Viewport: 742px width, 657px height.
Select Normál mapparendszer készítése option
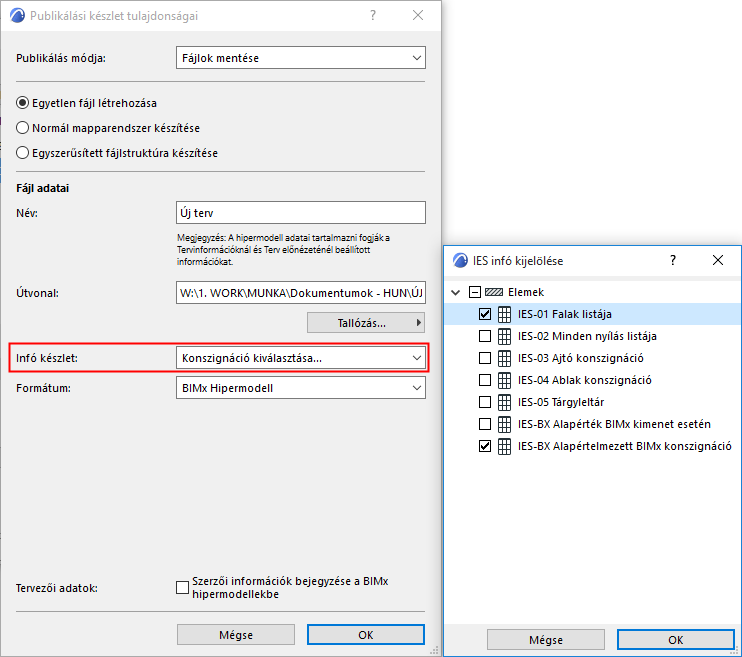(x=22, y=128)
